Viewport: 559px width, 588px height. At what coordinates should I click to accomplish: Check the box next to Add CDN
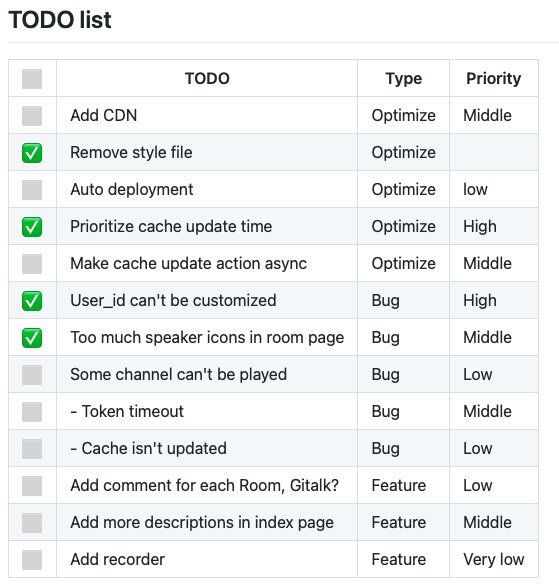pos(32,116)
